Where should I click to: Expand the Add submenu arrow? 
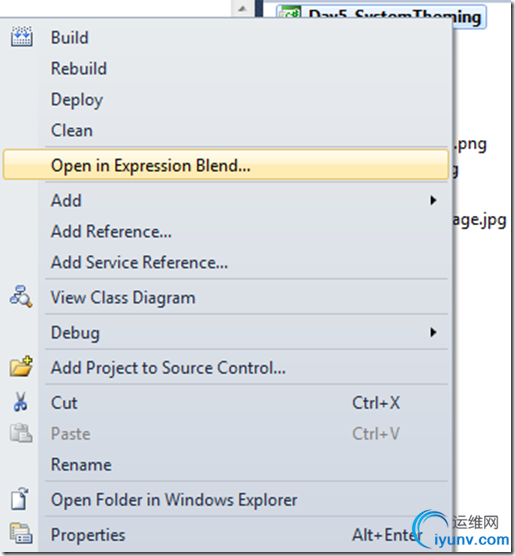click(433, 200)
